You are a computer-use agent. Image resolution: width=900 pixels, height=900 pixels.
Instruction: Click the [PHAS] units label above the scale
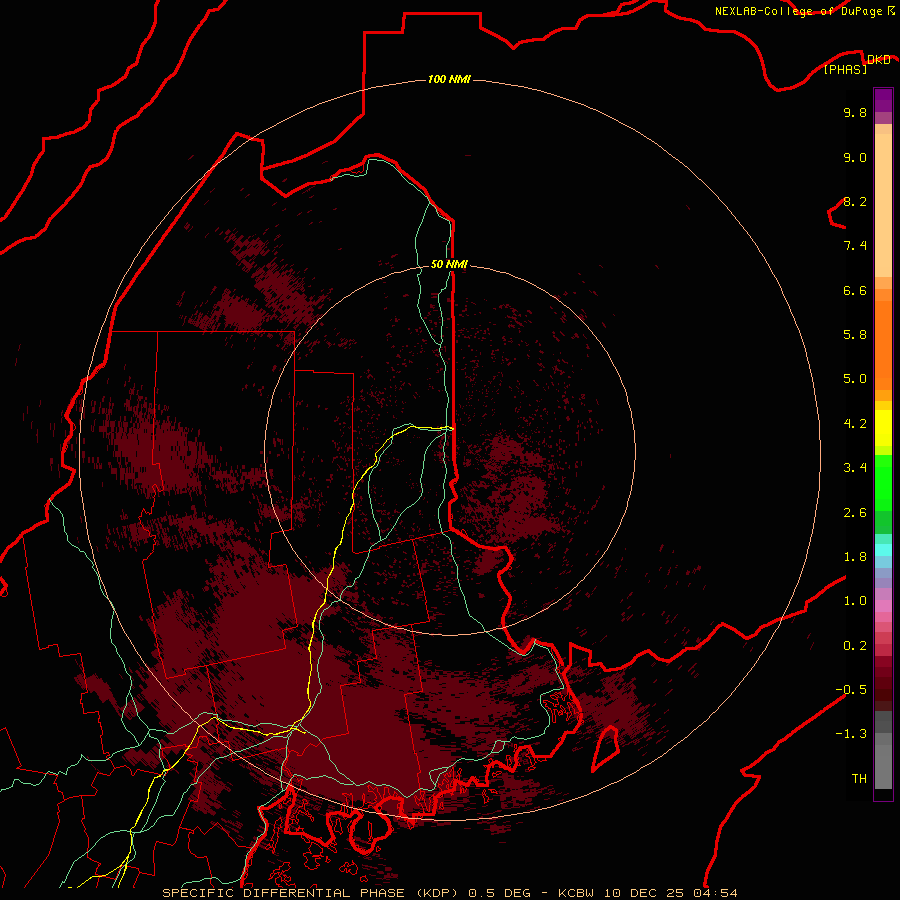[x=845, y=69]
